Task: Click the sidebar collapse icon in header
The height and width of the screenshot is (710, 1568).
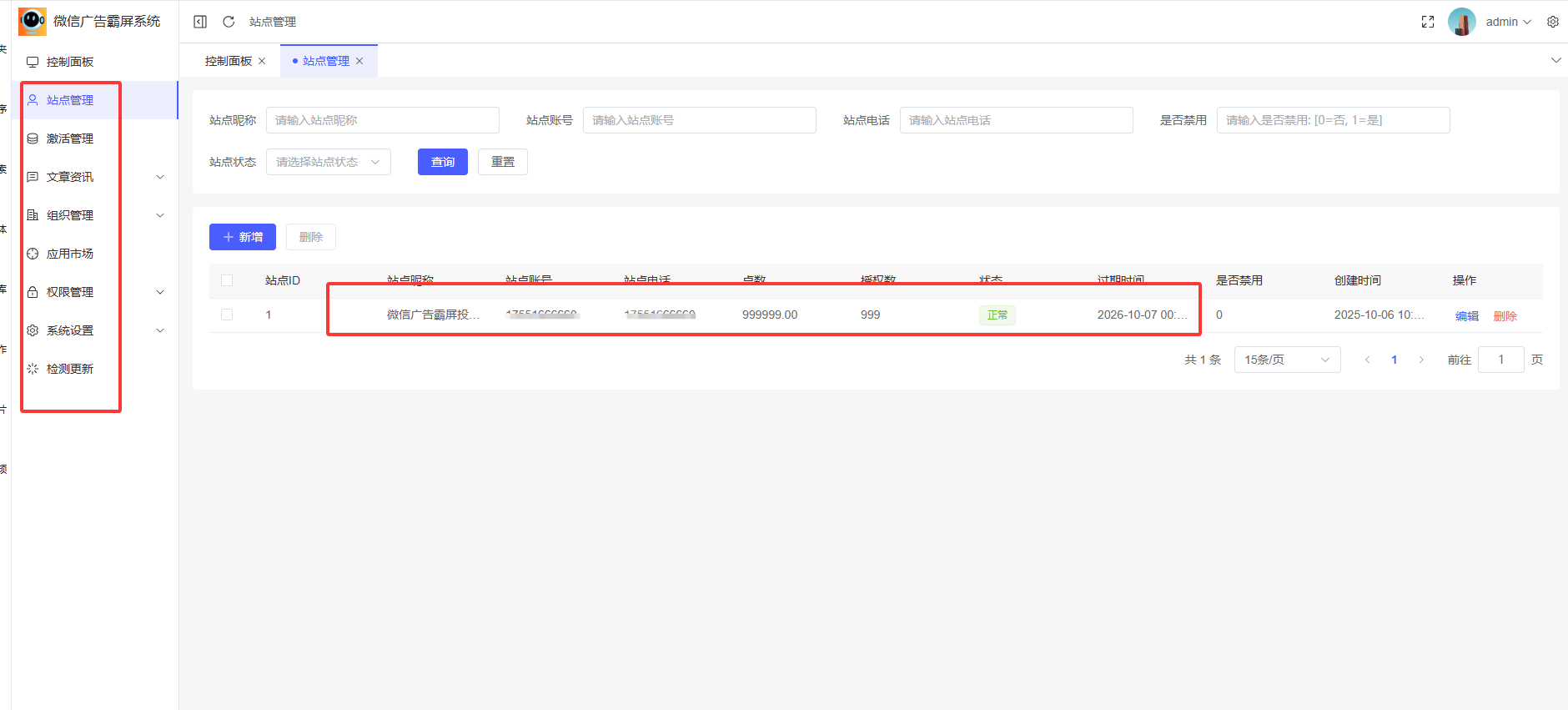Action: 200,22
